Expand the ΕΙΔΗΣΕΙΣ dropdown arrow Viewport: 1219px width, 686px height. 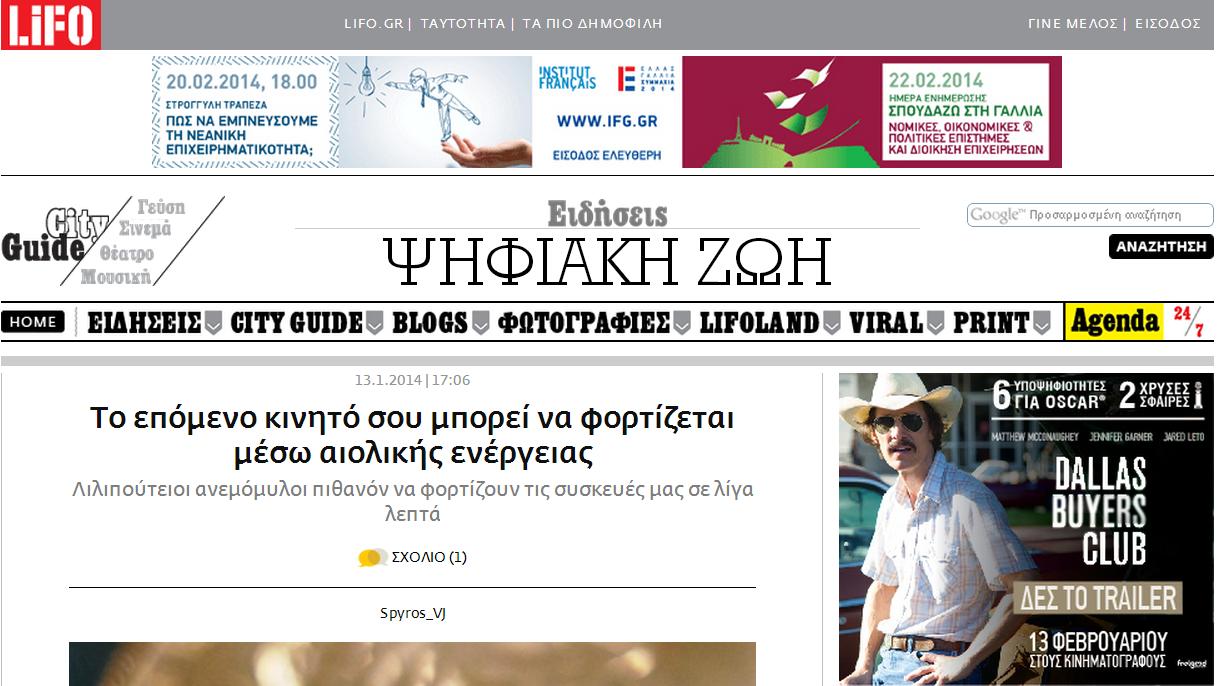(213, 323)
